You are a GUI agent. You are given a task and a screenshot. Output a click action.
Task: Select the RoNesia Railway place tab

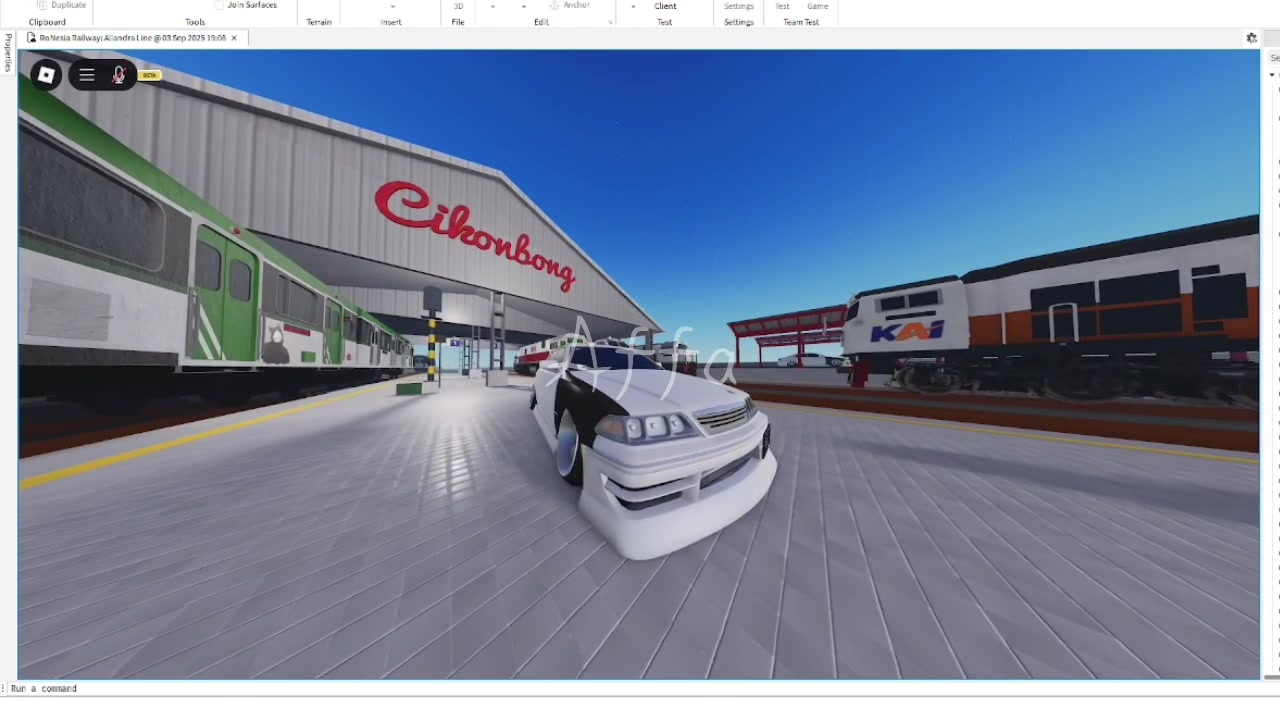click(133, 38)
